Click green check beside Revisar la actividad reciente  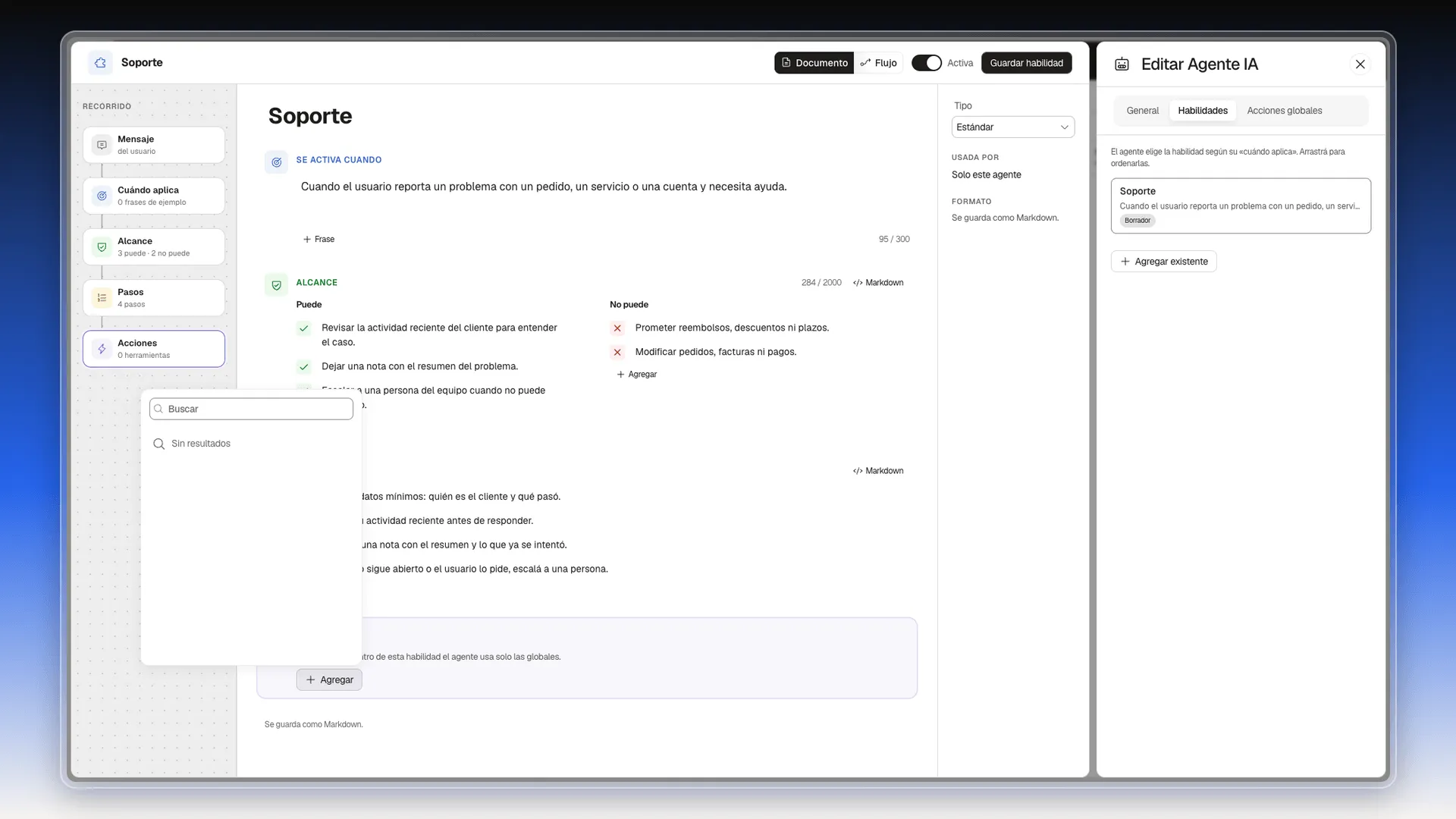tap(303, 328)
